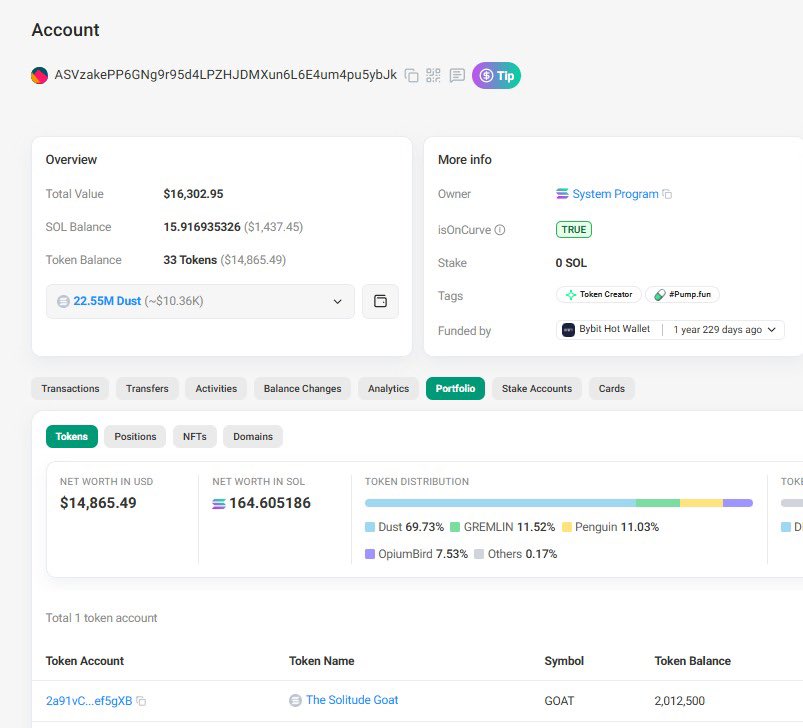Click the 33 Tokens balance text
The image size is (803, 728).
pos(190,260)
